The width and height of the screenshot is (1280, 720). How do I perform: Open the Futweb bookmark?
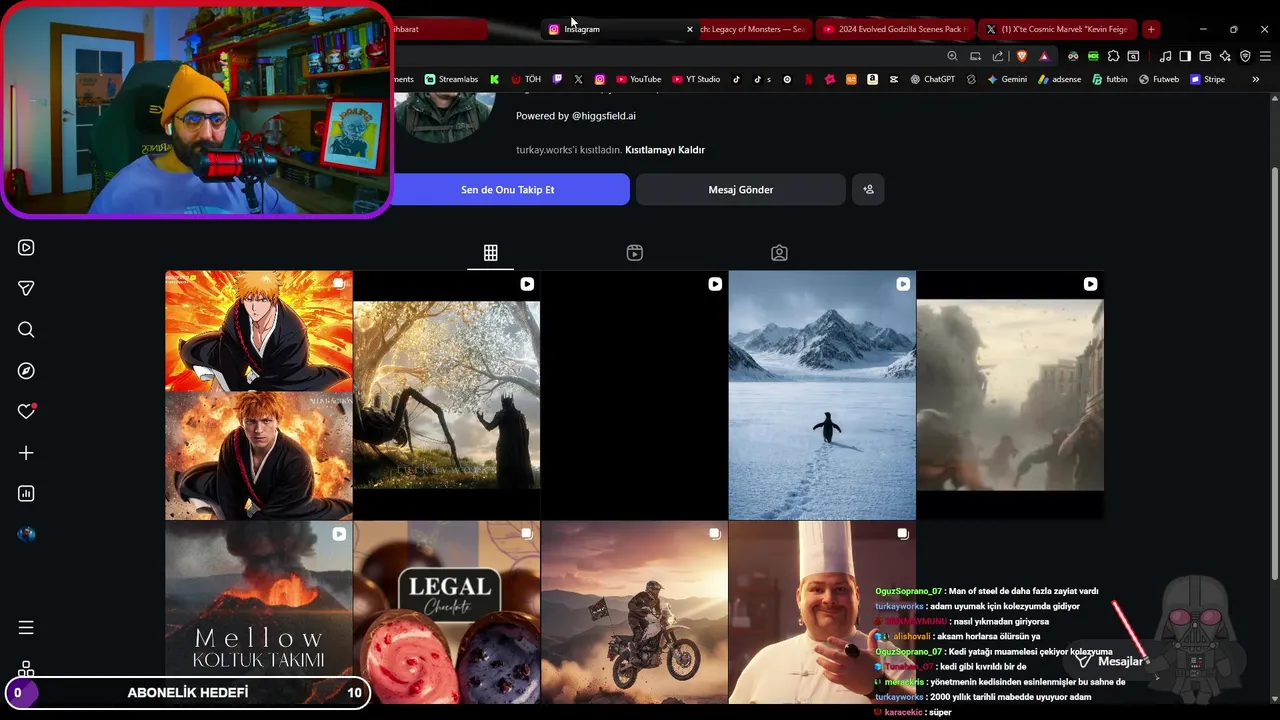pos(1158,79)
